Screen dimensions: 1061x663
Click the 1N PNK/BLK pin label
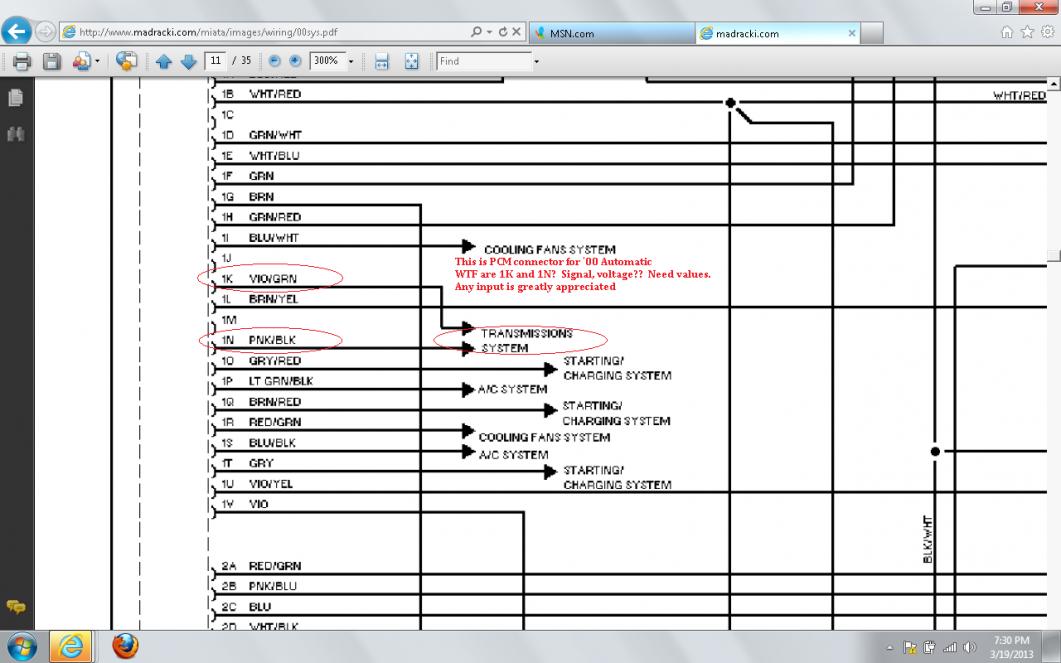click(258, 340)
